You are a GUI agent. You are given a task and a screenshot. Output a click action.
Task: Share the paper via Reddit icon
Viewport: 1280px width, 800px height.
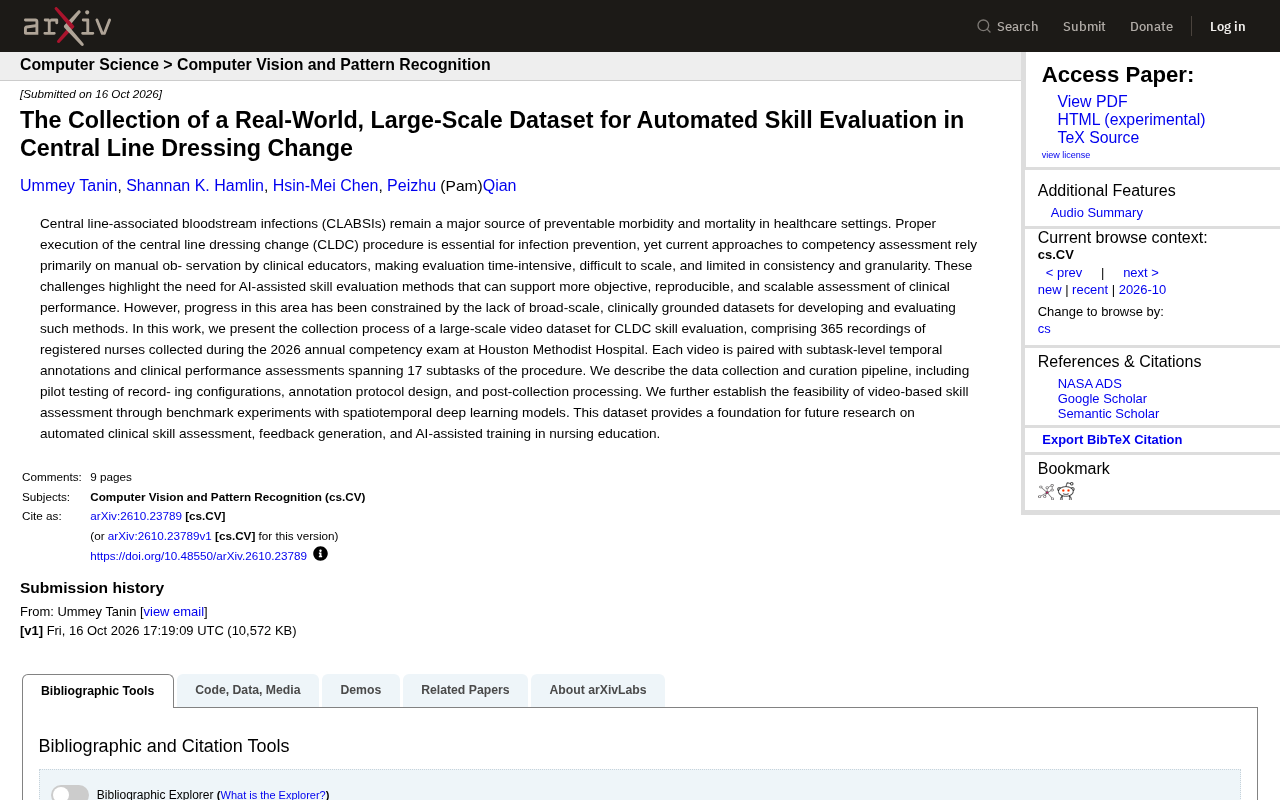1066,491
